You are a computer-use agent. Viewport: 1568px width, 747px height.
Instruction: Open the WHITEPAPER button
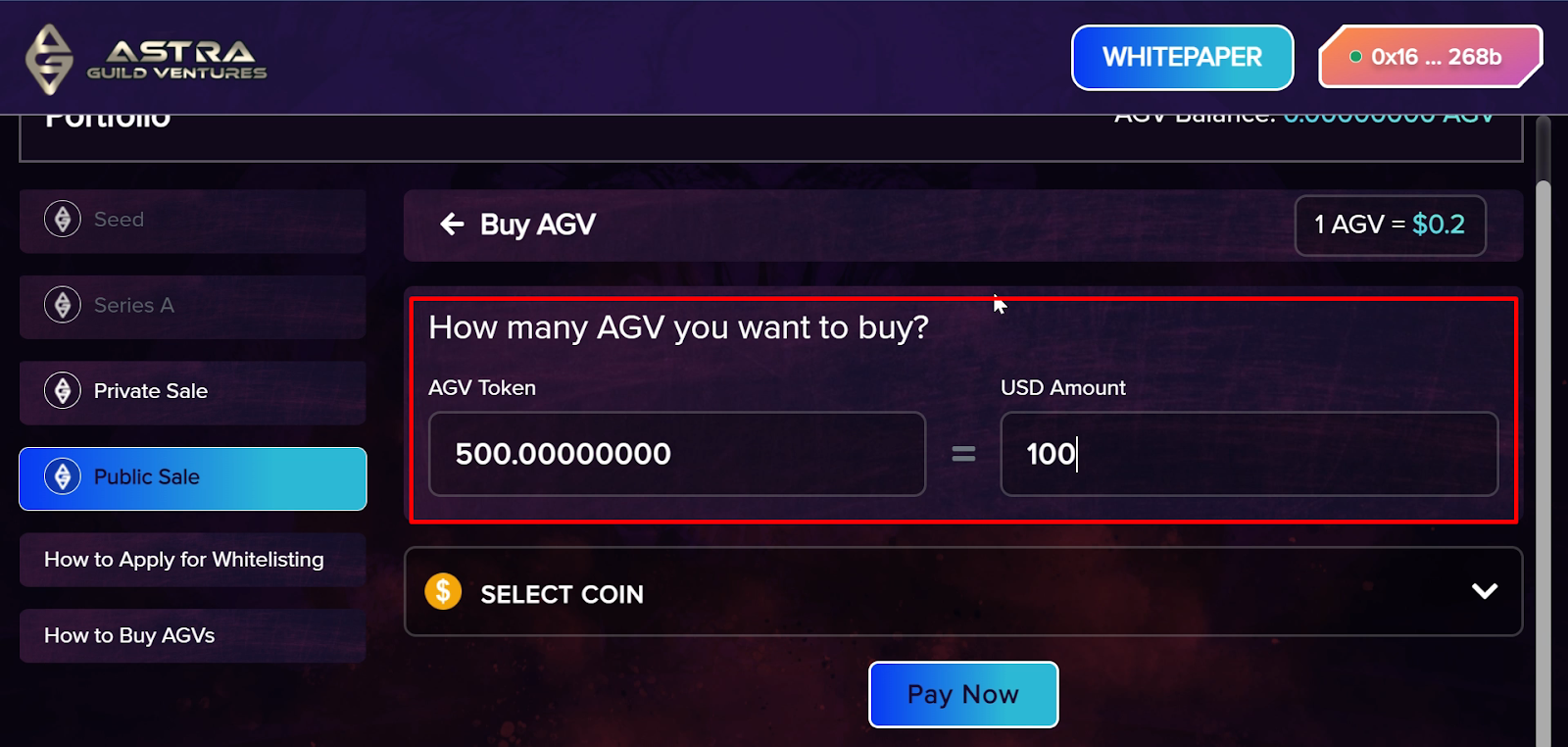point(1183,57)
